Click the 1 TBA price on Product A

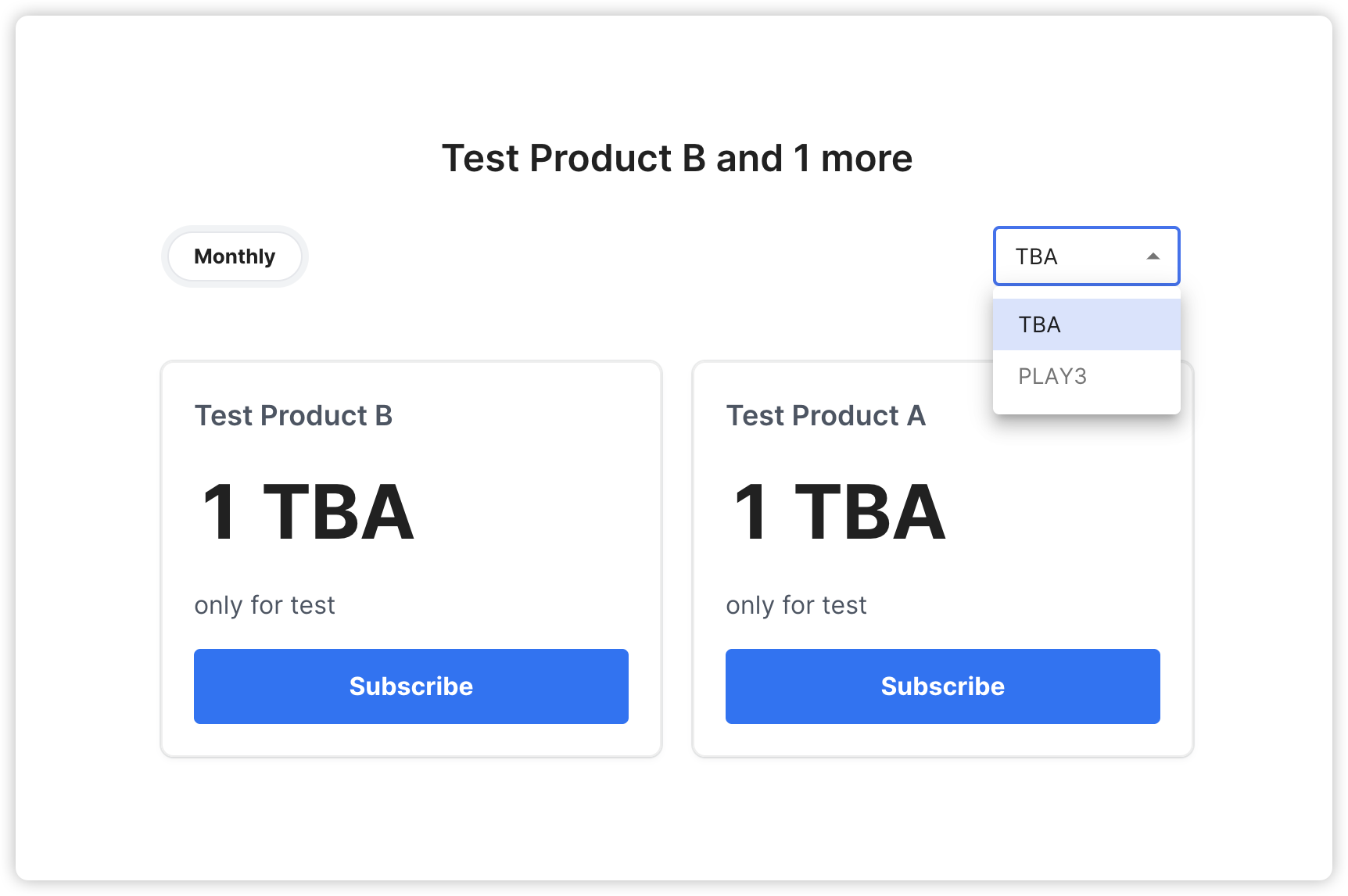point(839,513)
